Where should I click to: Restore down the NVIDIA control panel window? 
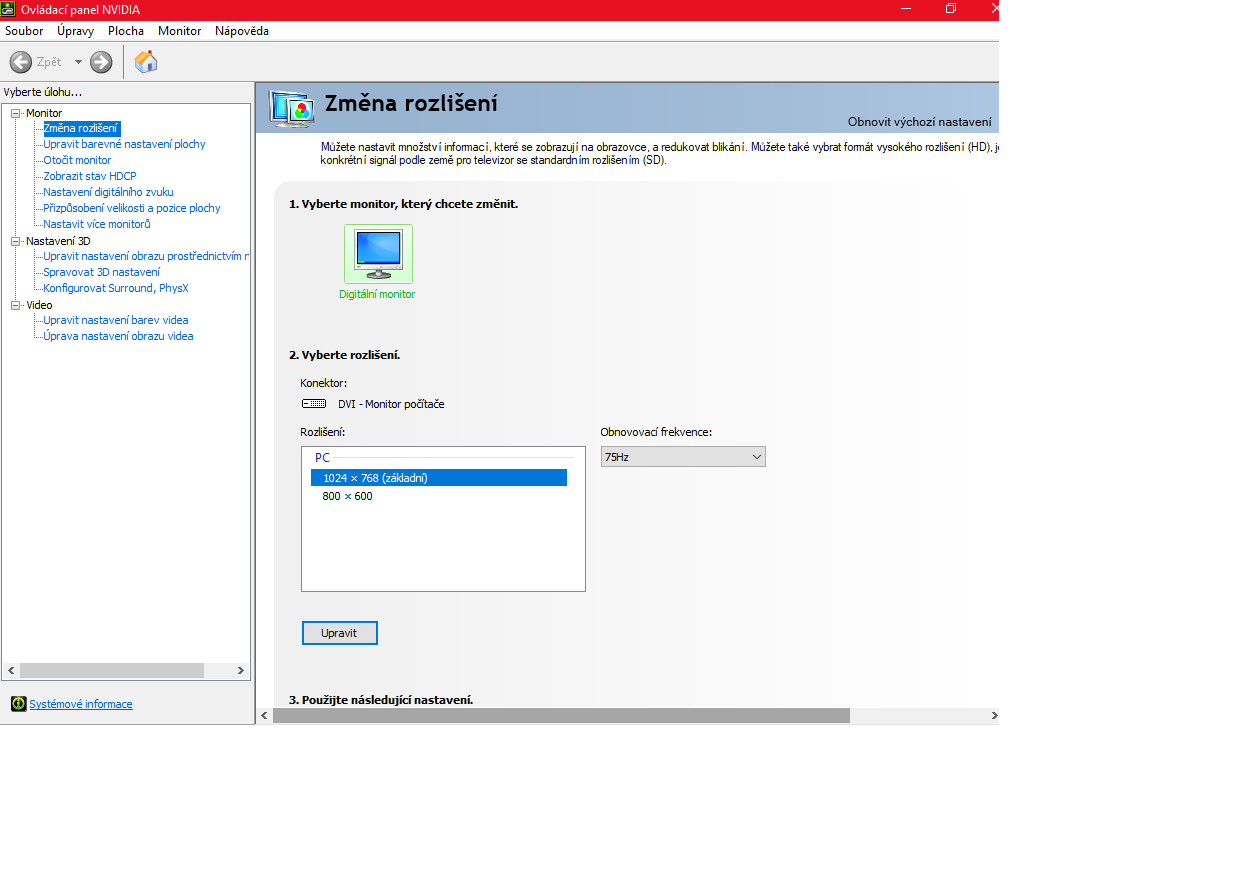tap(951, 9)
